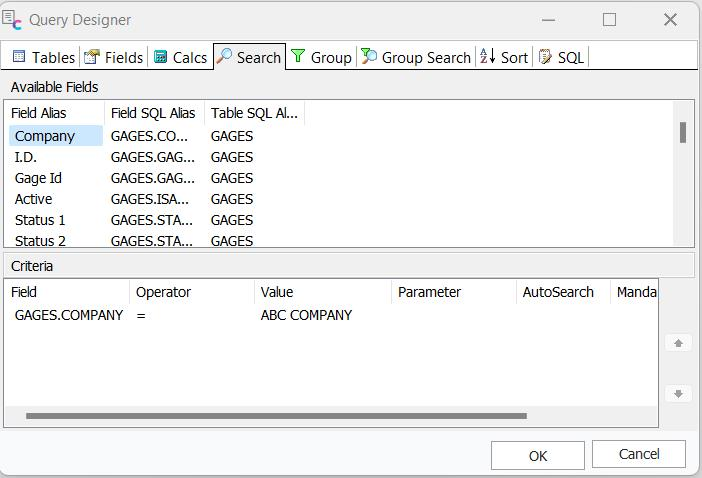
Task: Click the Available Fields vertical scrollbar
Action: (683, 133)
